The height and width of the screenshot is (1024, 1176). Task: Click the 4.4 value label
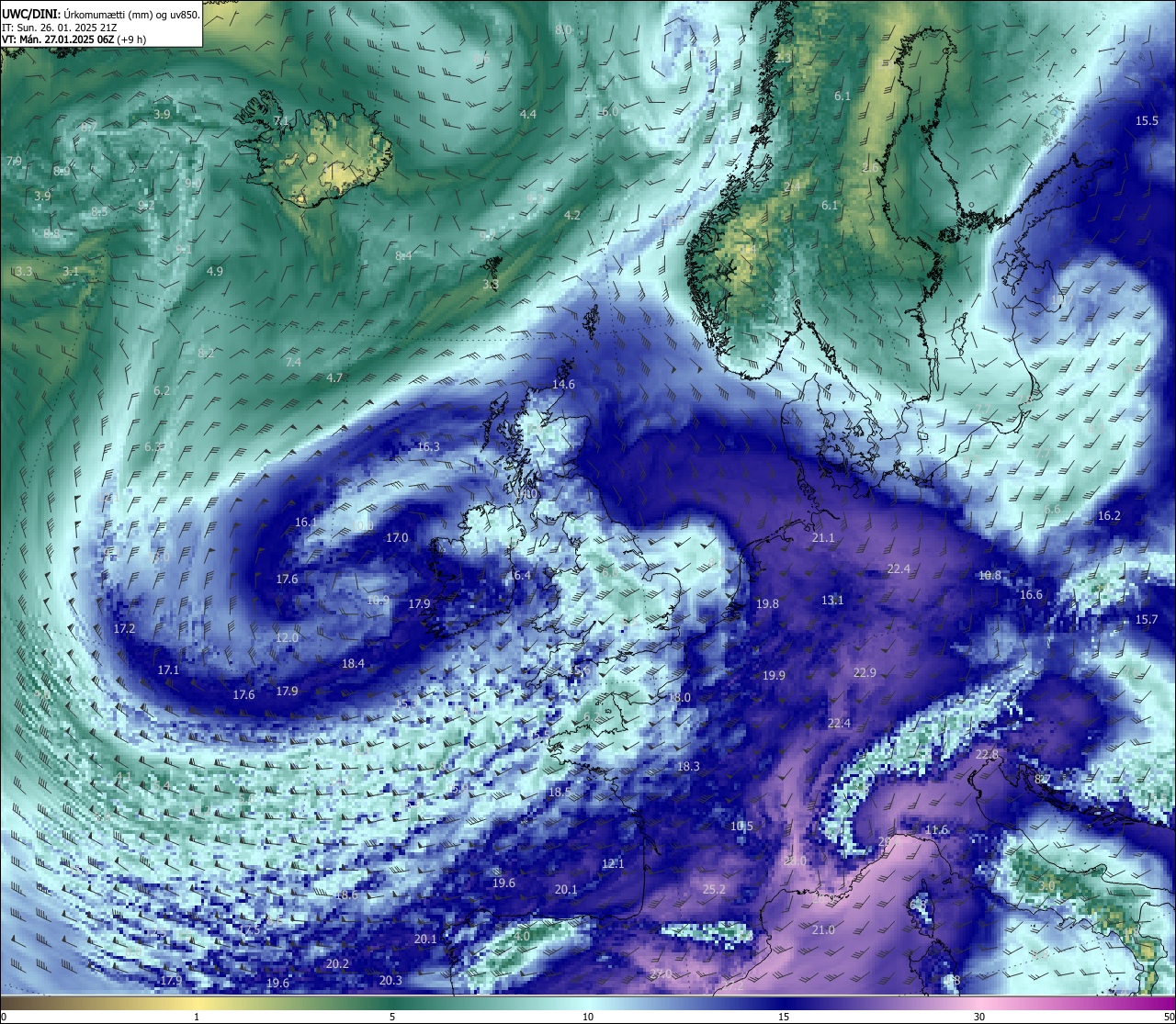point(527,115)
